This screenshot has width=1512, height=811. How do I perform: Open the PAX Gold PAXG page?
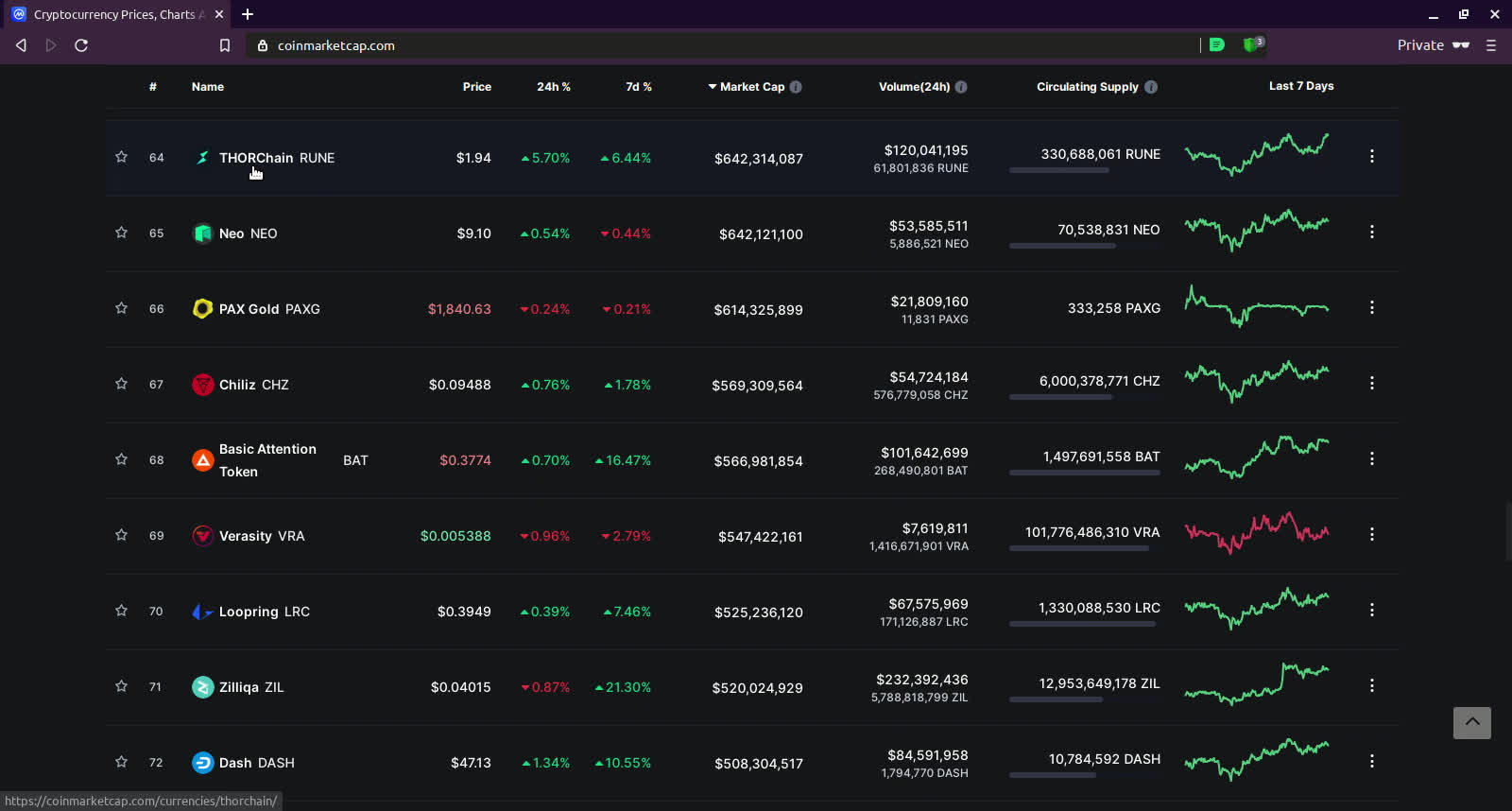coord(269,309)
